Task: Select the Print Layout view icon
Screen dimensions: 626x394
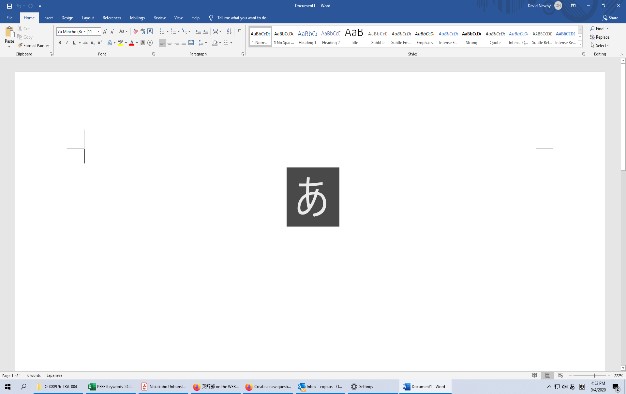Action: [547, 375]
